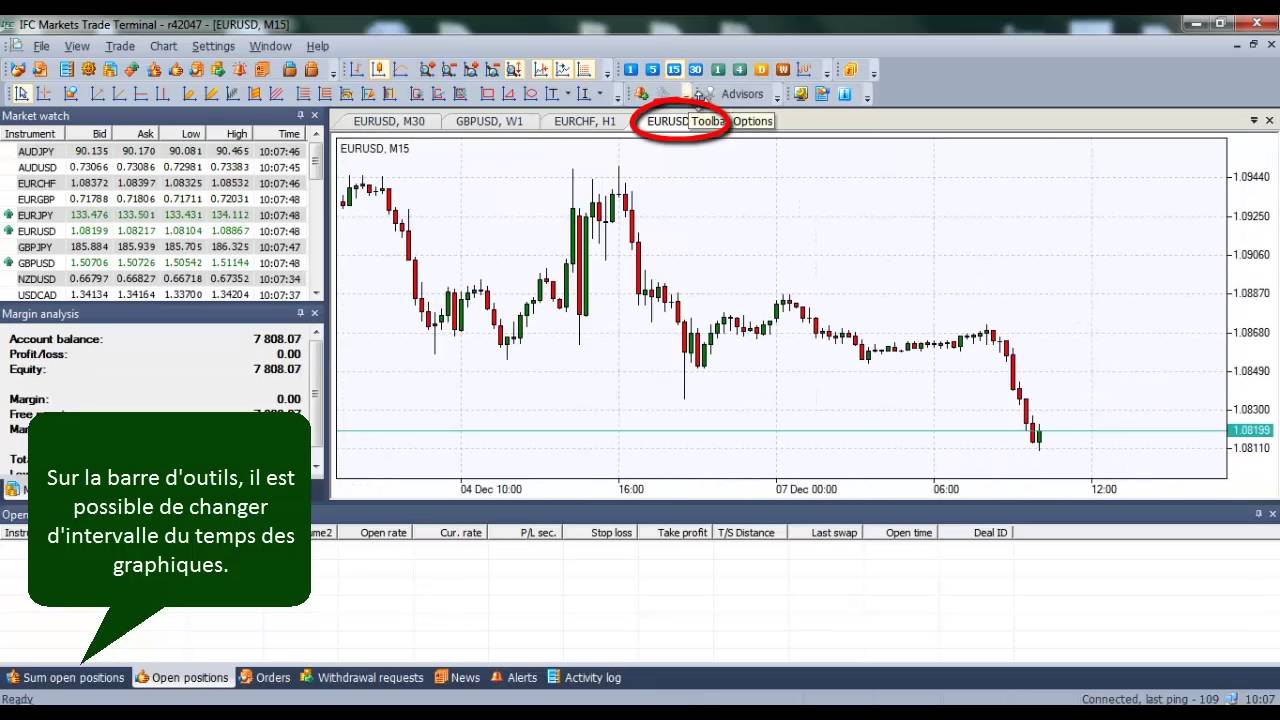This screenshot has width=1280, height=720.
Task: Open the Trade menu
Action: pyautogui.click(x=120, y=46)
